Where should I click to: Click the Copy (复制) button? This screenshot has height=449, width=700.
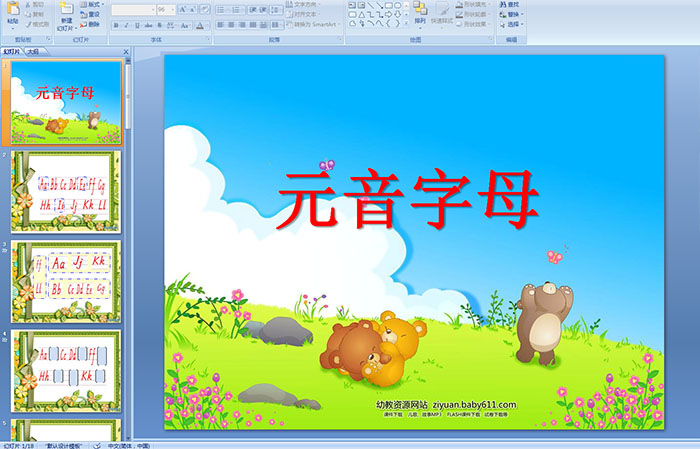tap(34, 14)
